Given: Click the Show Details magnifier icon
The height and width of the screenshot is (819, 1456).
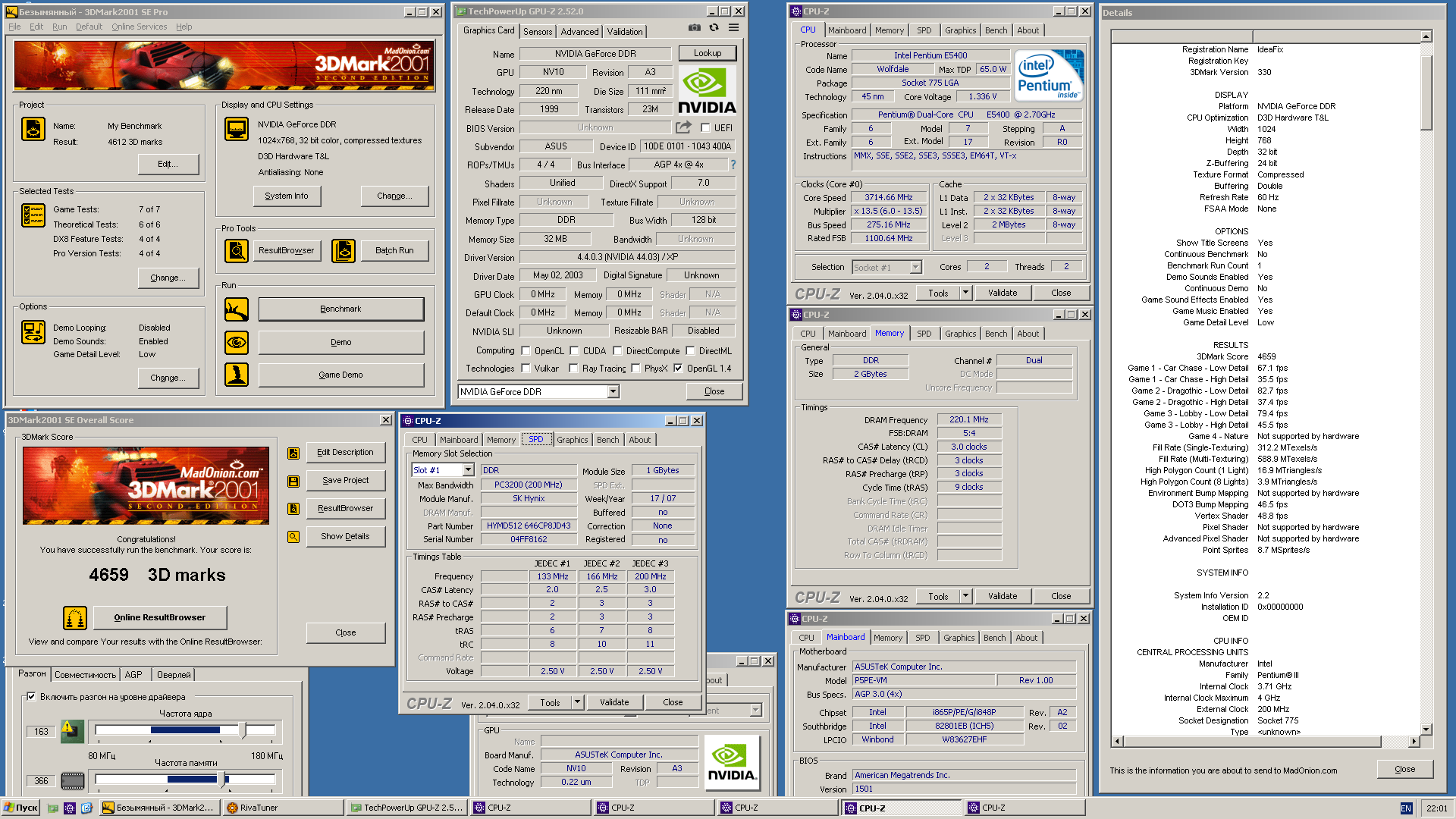Looking at the screenshot, I should coord(293,537).
